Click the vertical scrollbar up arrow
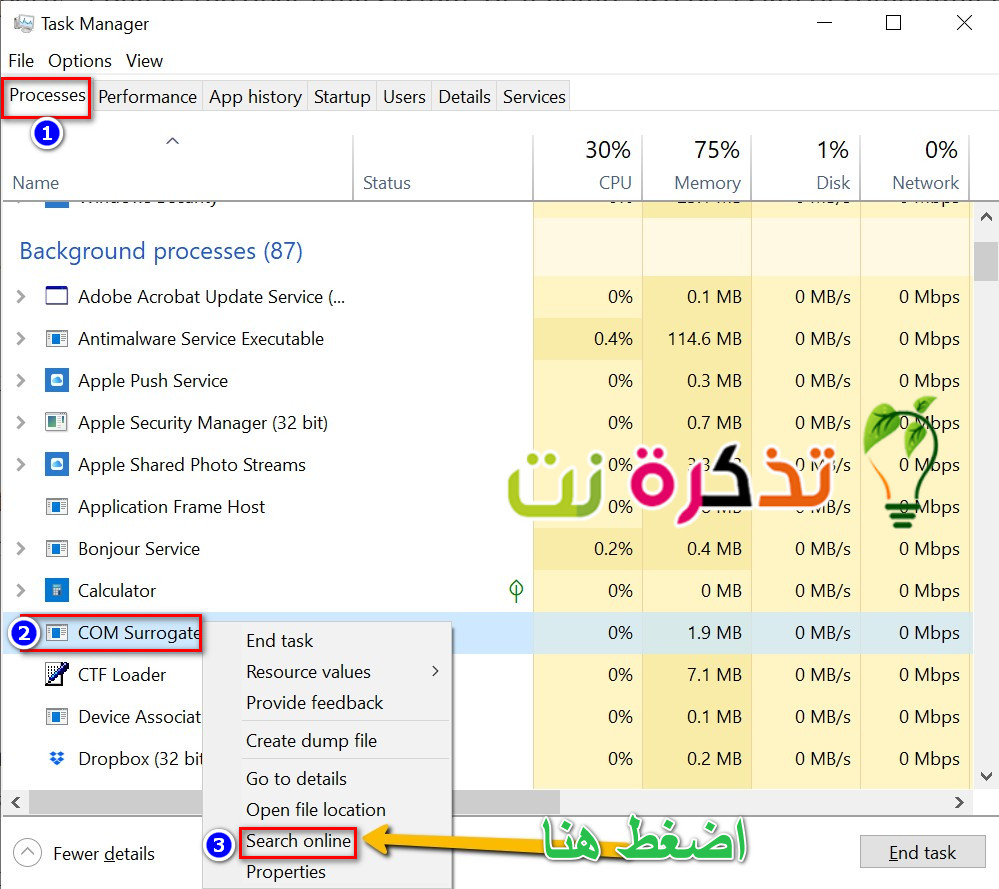The height and width of the screenshot is (889, 999). (986, 217)
